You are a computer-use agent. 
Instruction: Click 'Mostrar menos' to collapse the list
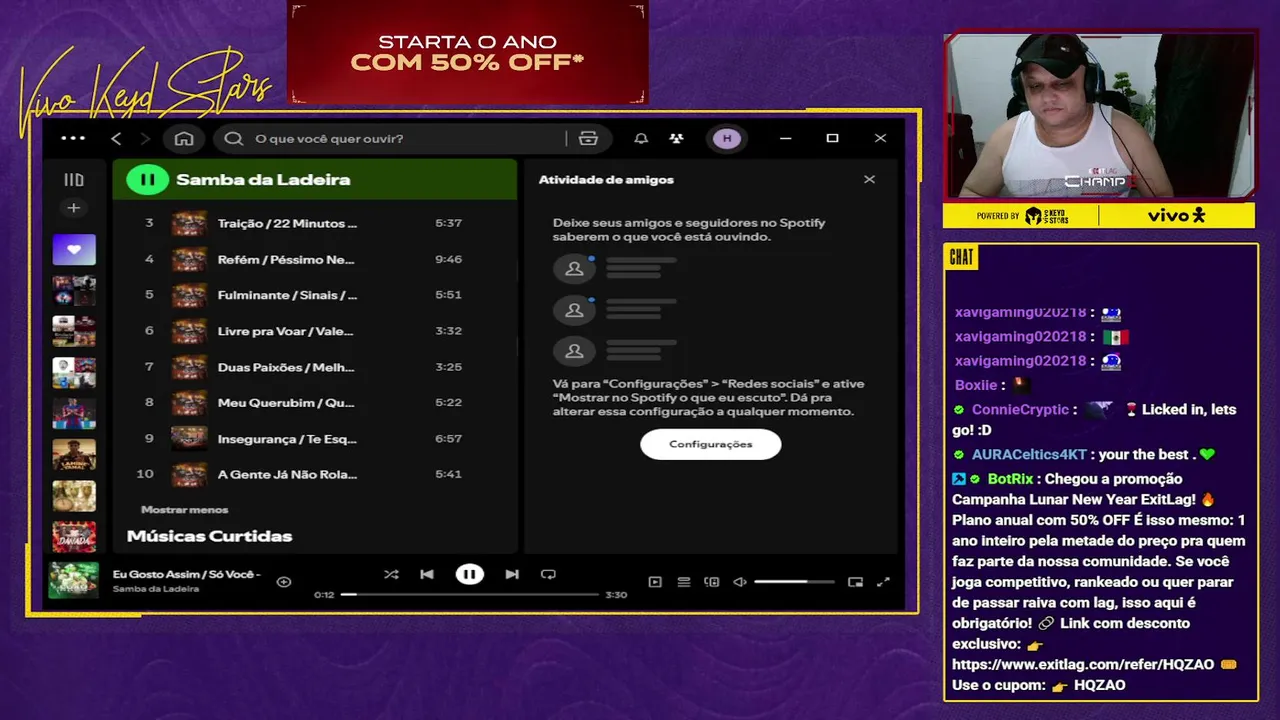click(184, 510)
